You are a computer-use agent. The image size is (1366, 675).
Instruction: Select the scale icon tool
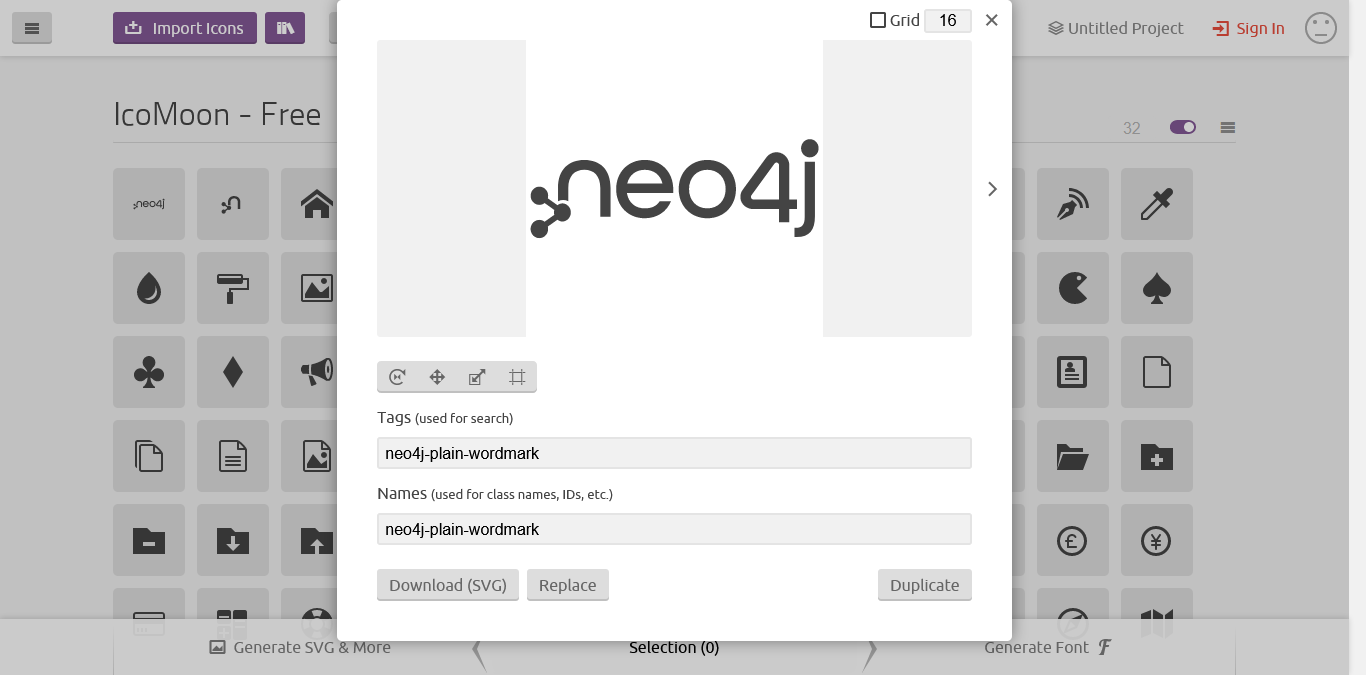(x=477, y=377)
